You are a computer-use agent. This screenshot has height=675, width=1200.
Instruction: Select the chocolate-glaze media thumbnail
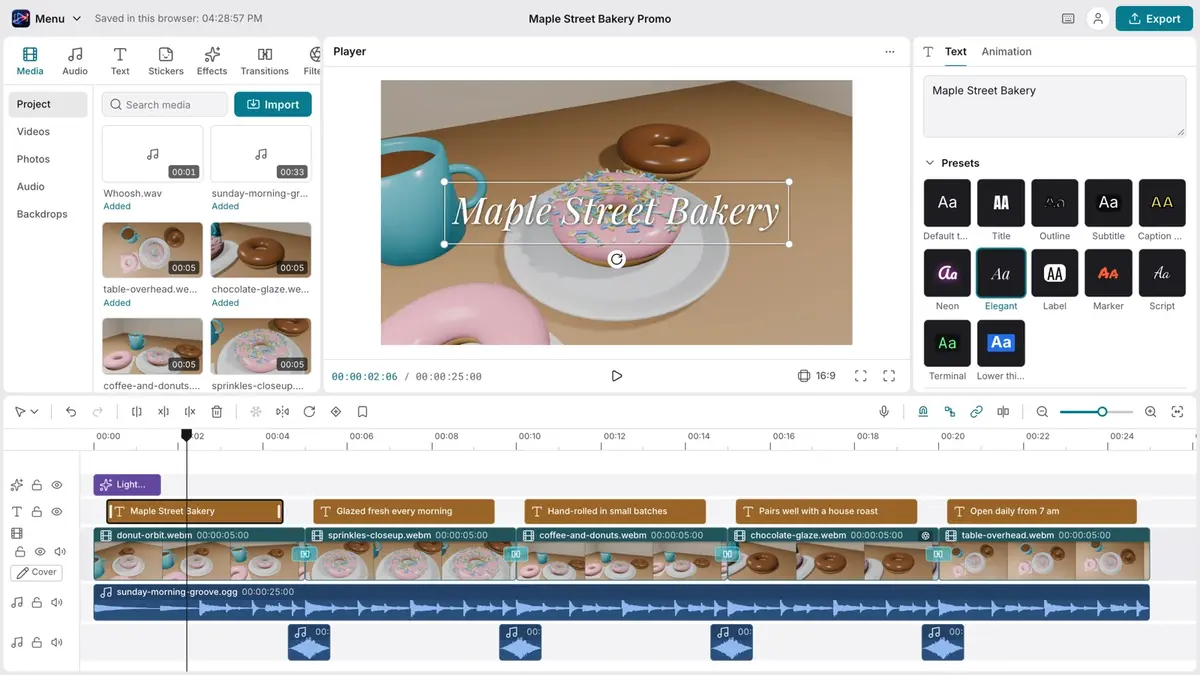point(261,250)
